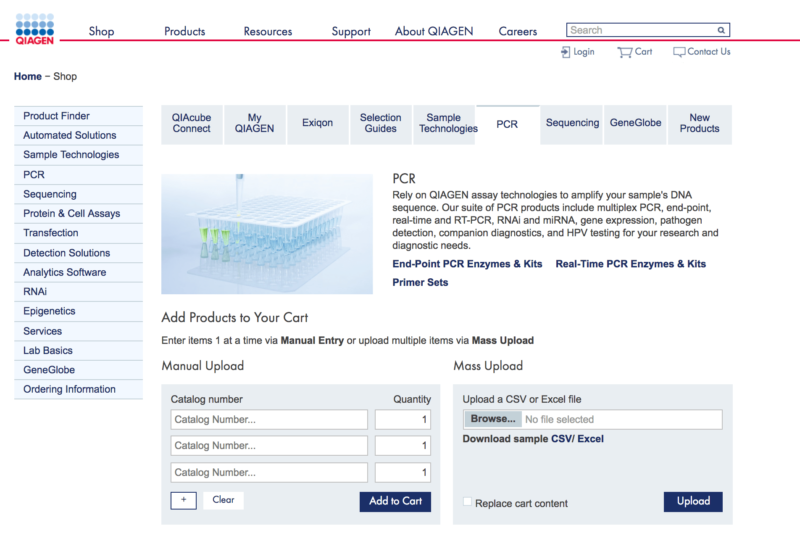Switch to the QIAcube Connect tab
The image size is (800, 544).
click(x=192, y=125)
